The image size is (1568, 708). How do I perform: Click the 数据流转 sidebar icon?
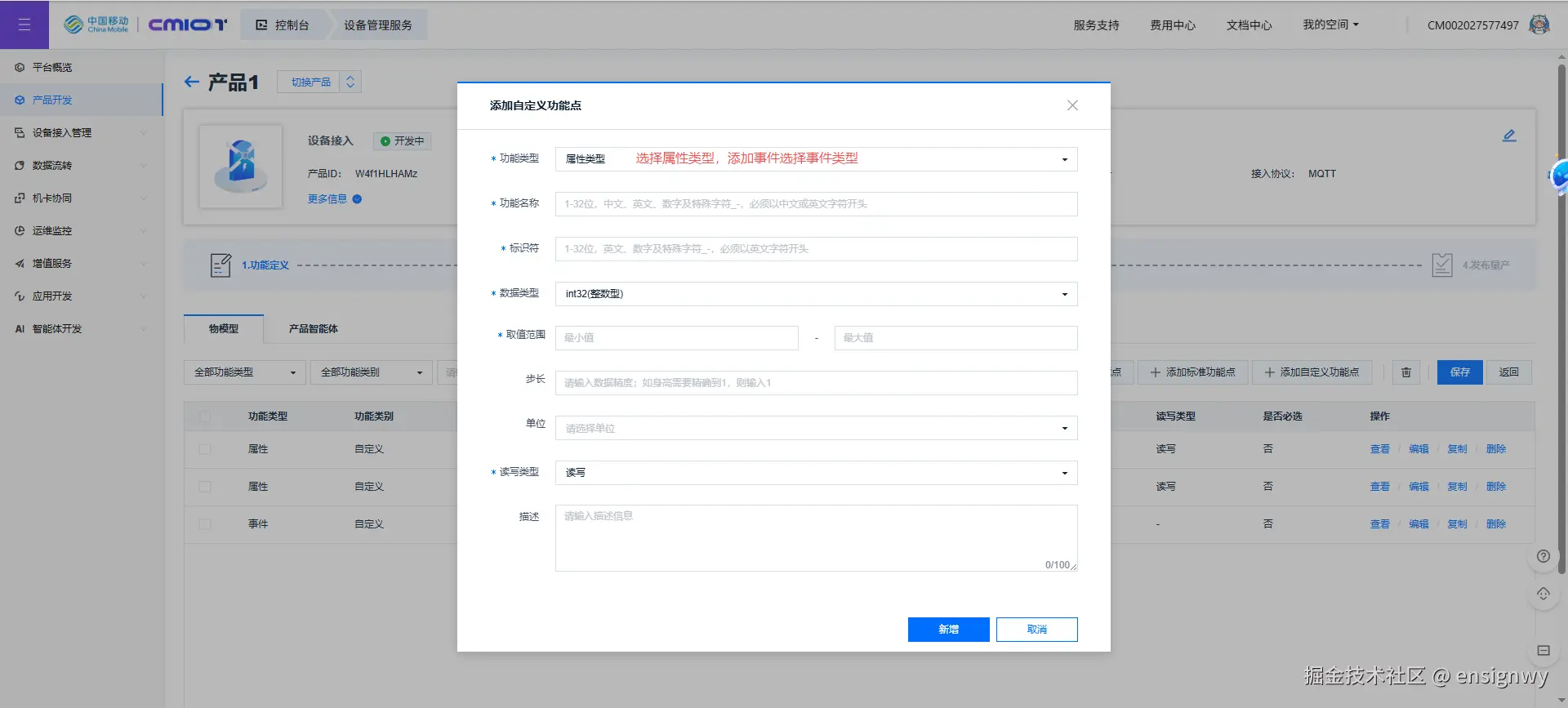tap(20, 166)
